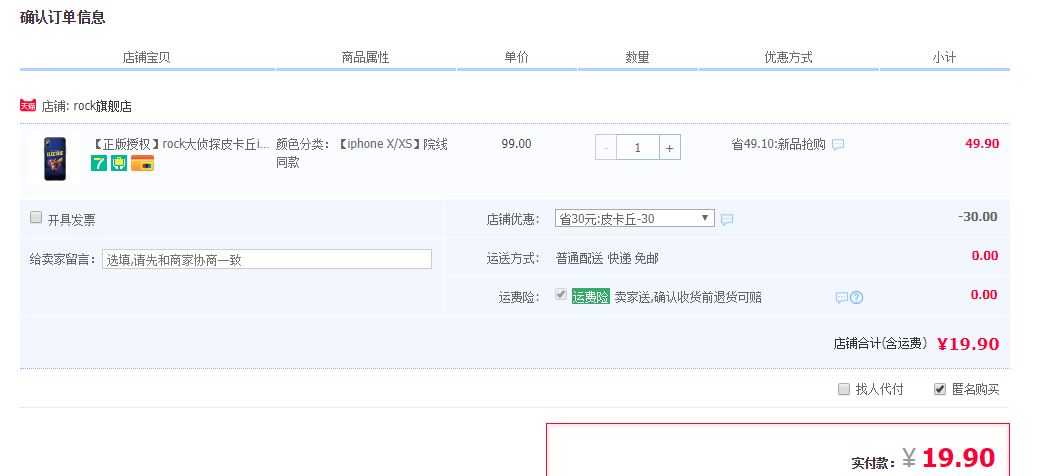
Task: Click the 颜色分类 iPhone X/XS attribute text
Action: pyautogui.click(x=362, y=153)
